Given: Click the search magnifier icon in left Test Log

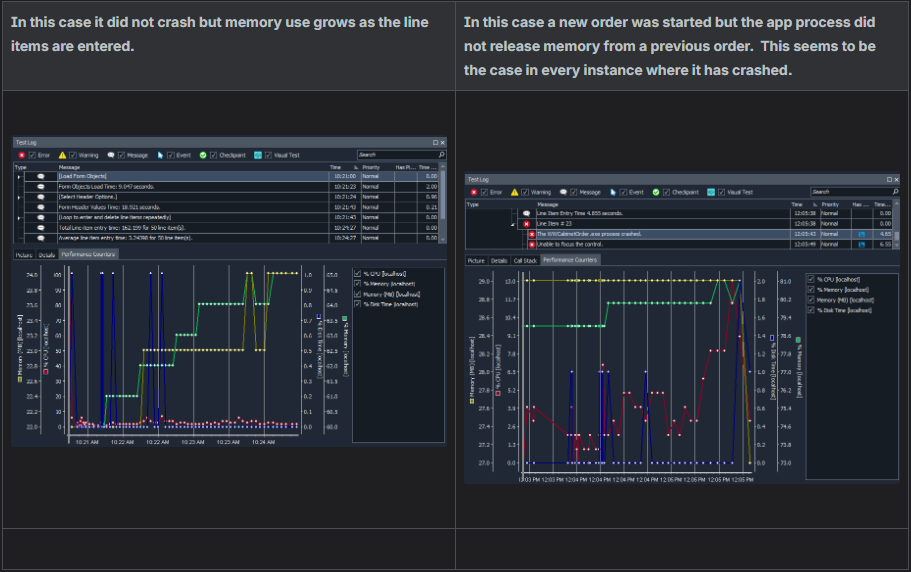Looking at the screenshot, I should [439, 155].
